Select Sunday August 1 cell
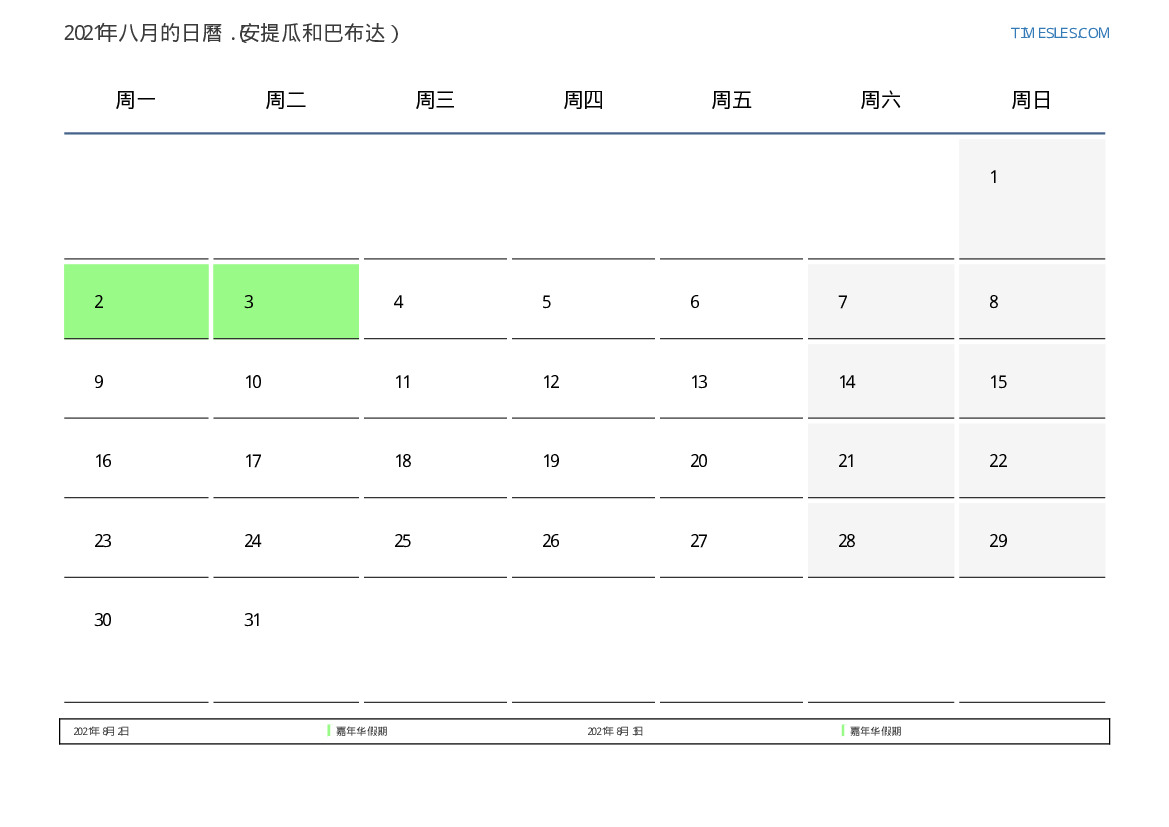This screenshot has width=1169, height=827. pos(1031,198)
